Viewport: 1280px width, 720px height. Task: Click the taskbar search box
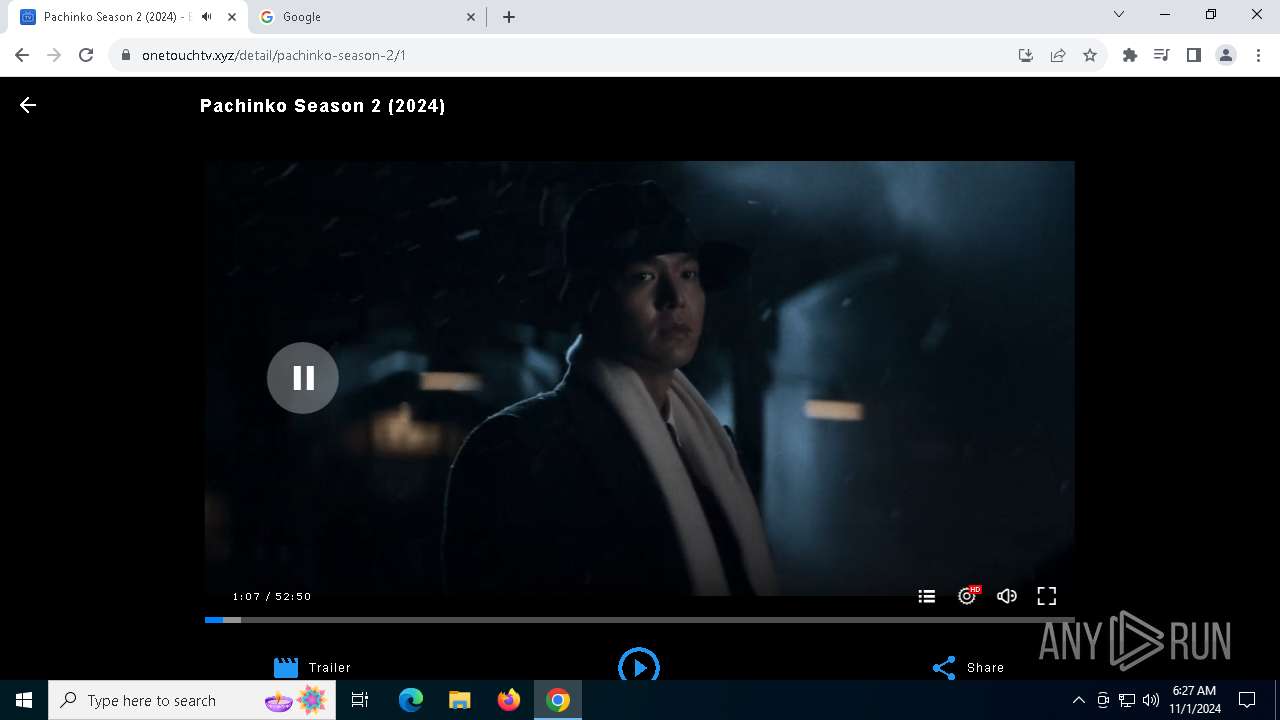(194, 700)
